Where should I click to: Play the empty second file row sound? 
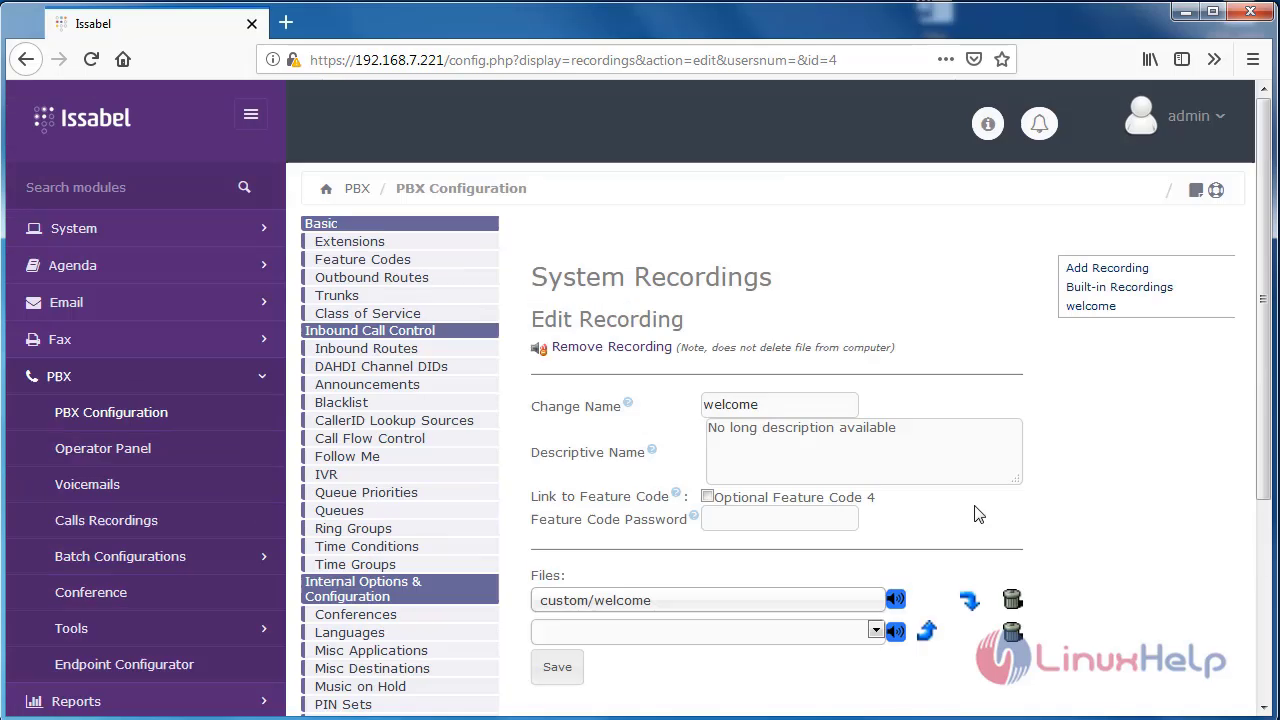pyautogui.click(x=895, y=631)
